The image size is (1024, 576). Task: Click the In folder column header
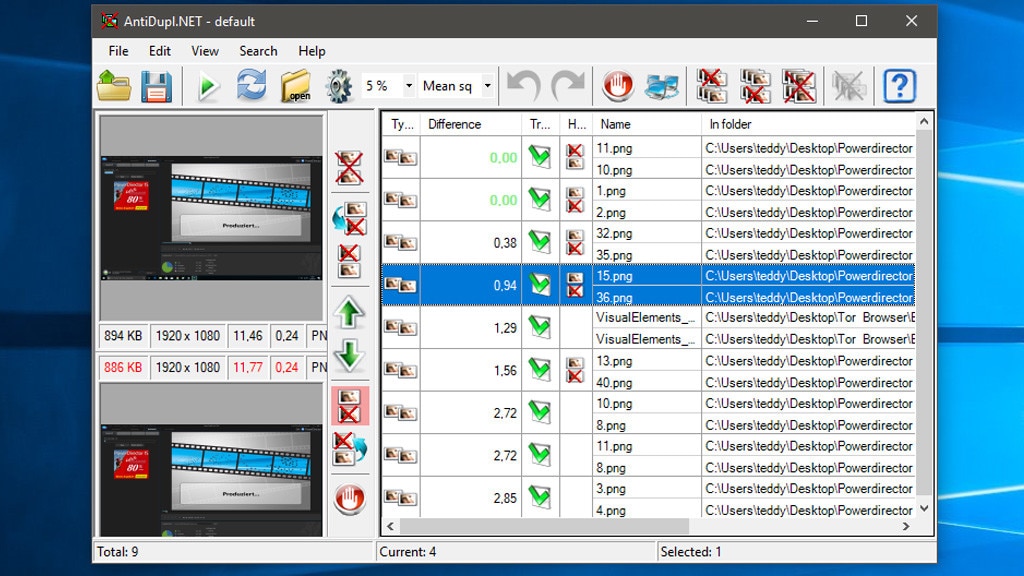tap(808, 124)
